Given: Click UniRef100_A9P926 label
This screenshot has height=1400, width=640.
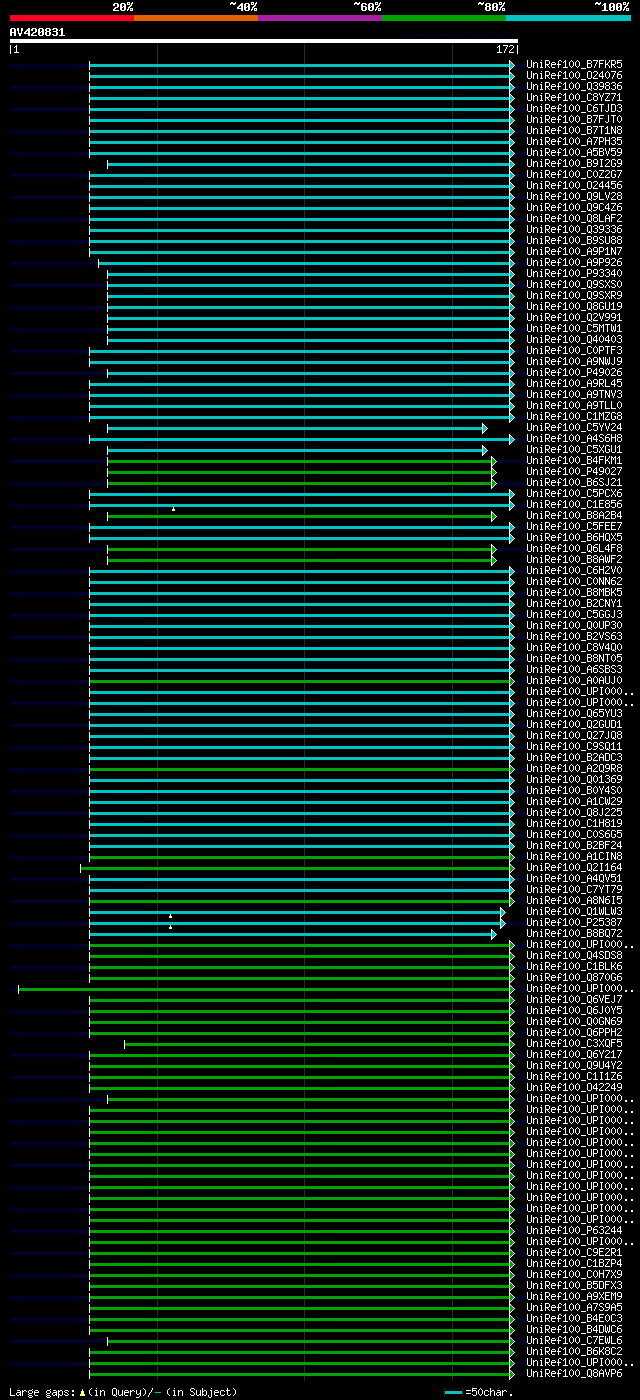Looking at the screenshot, I should tap(574, 262).
